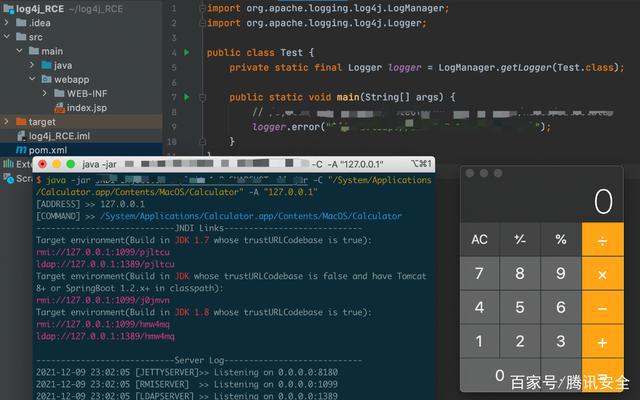
Task: Click the yellow minimize button on terminal window
Action: click(56, 164)
